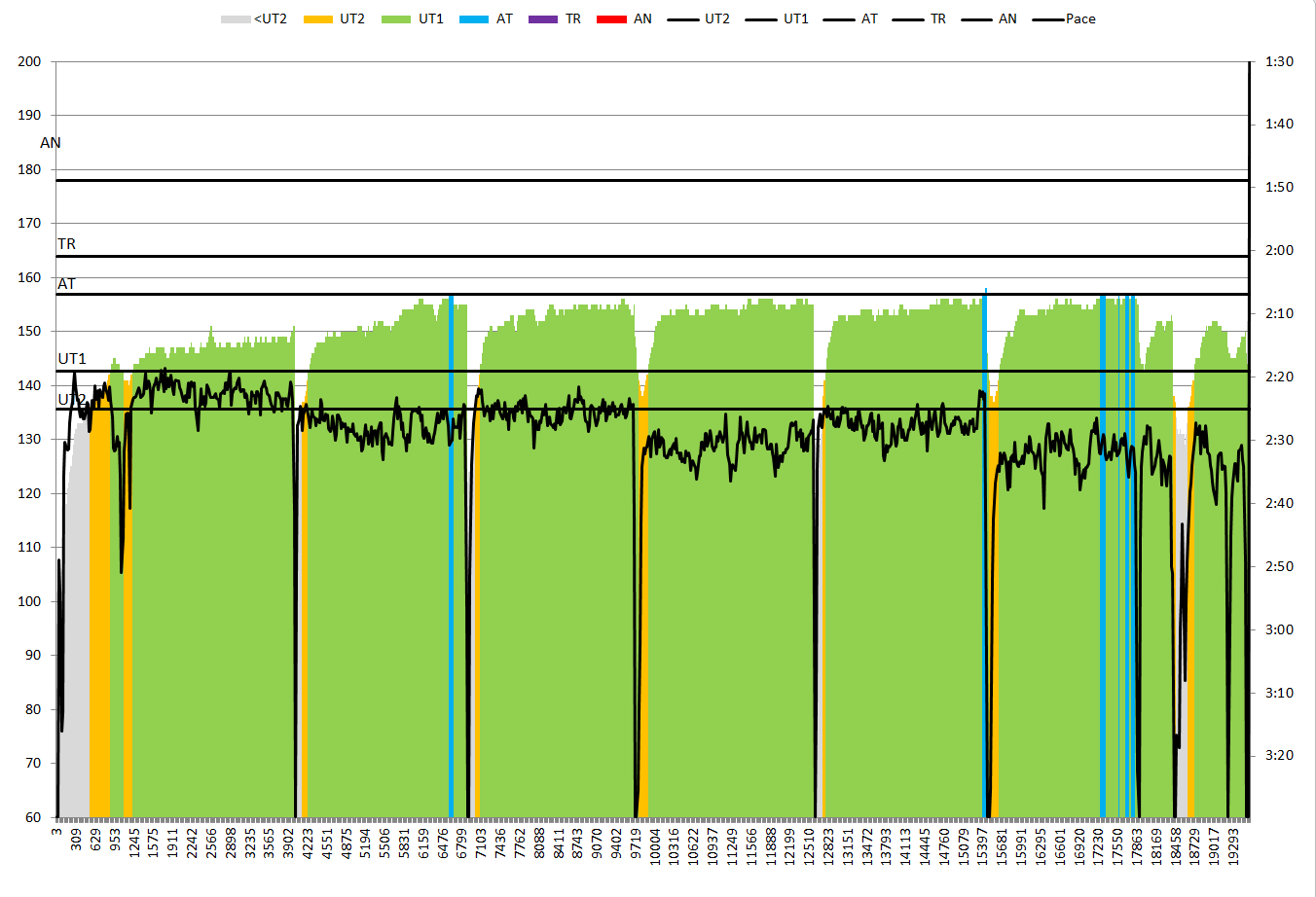The height and width of the screenshot is (897, 1316).
Task: Click the 60 value on the left axis
Action: point(33,817)
